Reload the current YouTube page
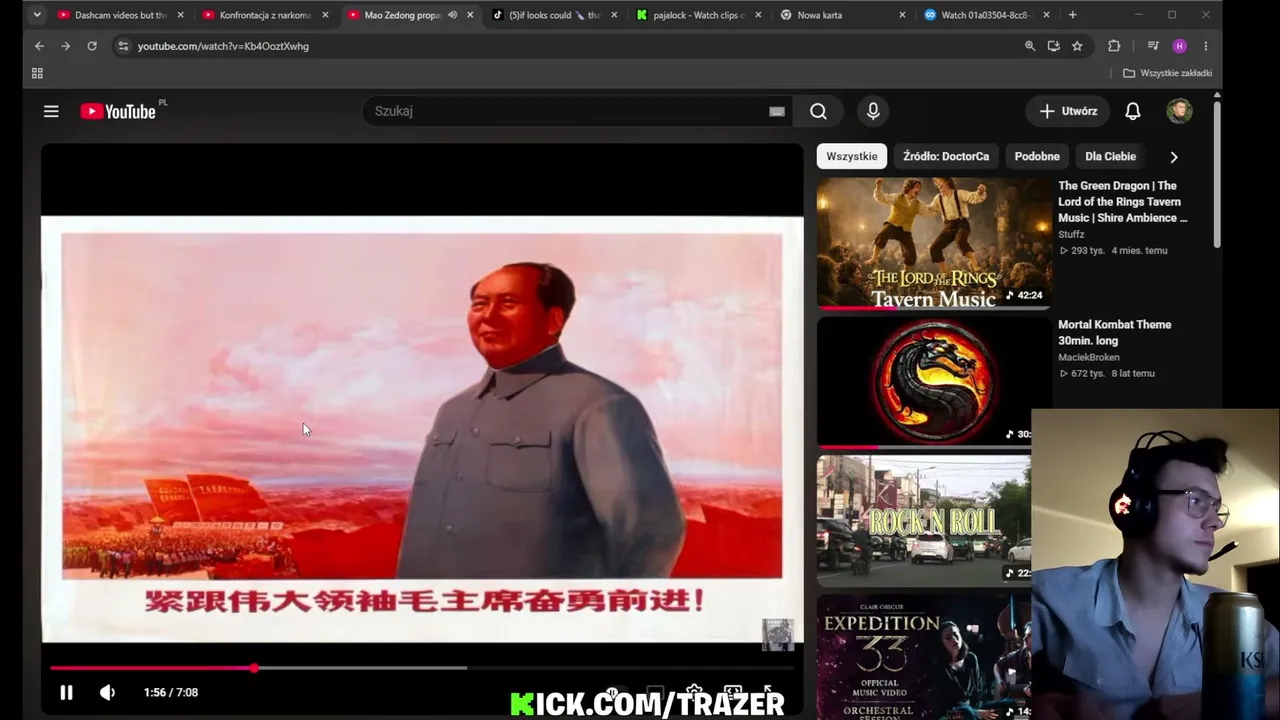The image size is (1280, 720). [92, 46]
